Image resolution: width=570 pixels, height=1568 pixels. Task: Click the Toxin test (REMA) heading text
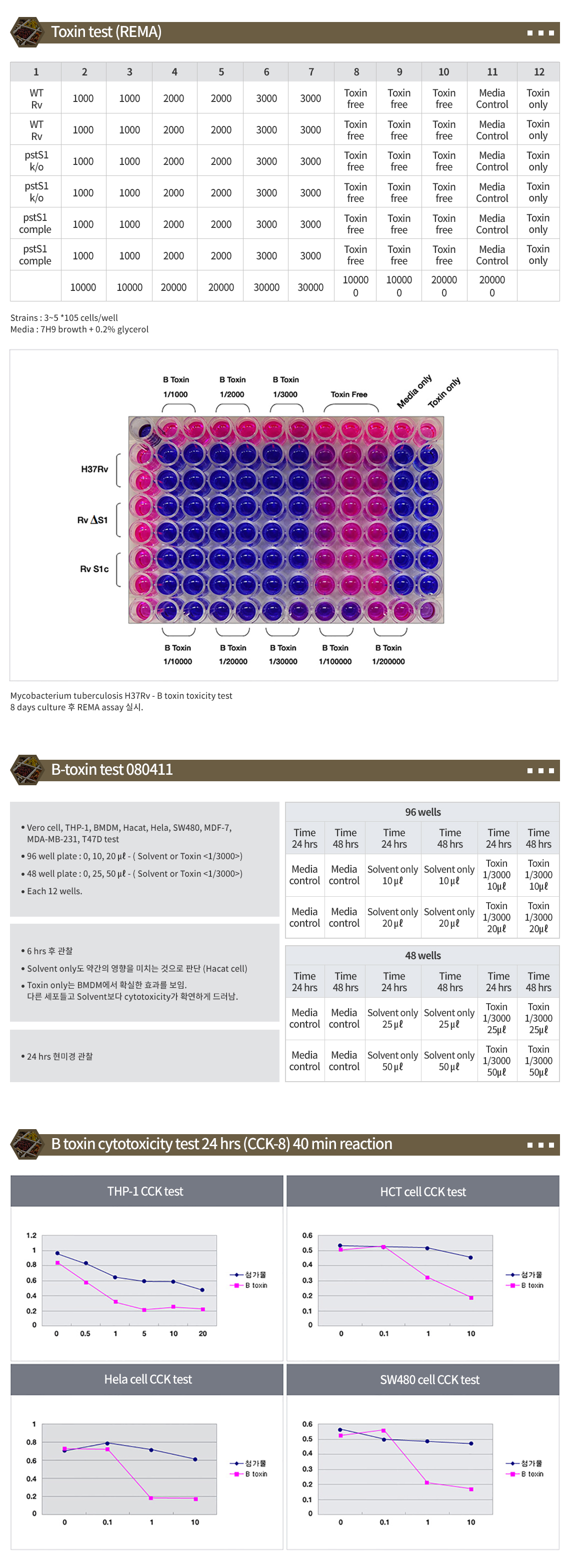coord(106,31)
